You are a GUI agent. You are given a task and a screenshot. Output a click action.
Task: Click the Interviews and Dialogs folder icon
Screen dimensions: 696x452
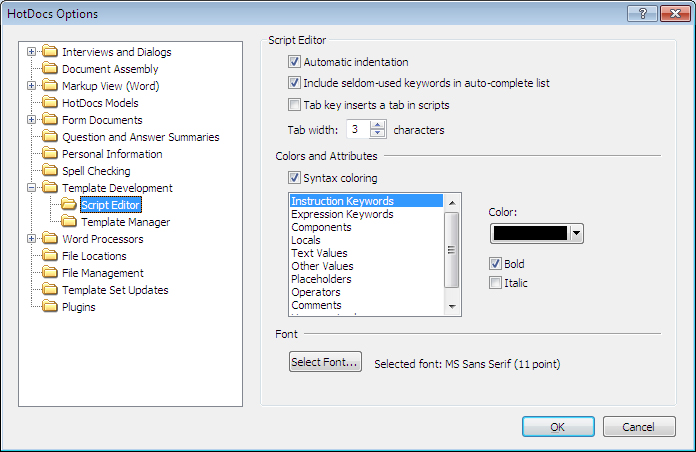coord(50,52)
